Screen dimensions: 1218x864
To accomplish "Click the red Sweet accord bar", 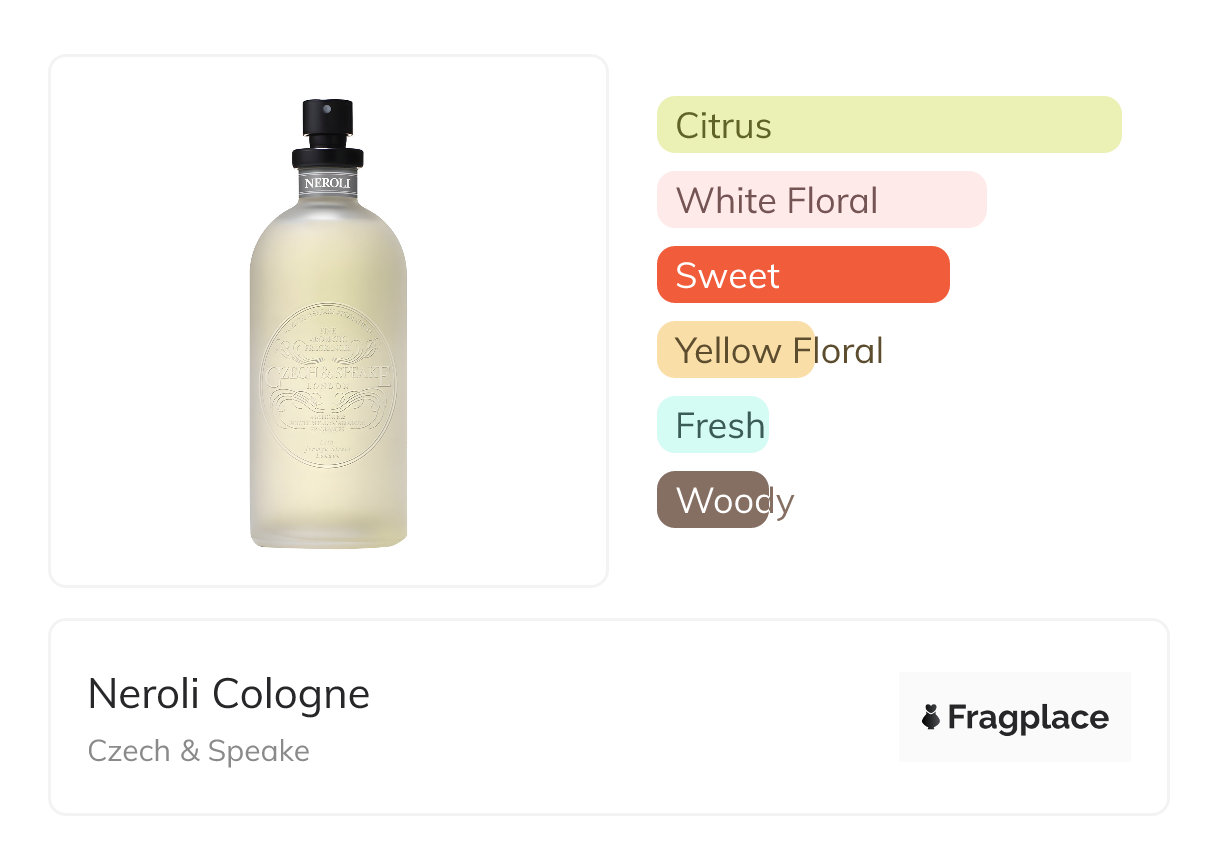I will coord(802,275).
